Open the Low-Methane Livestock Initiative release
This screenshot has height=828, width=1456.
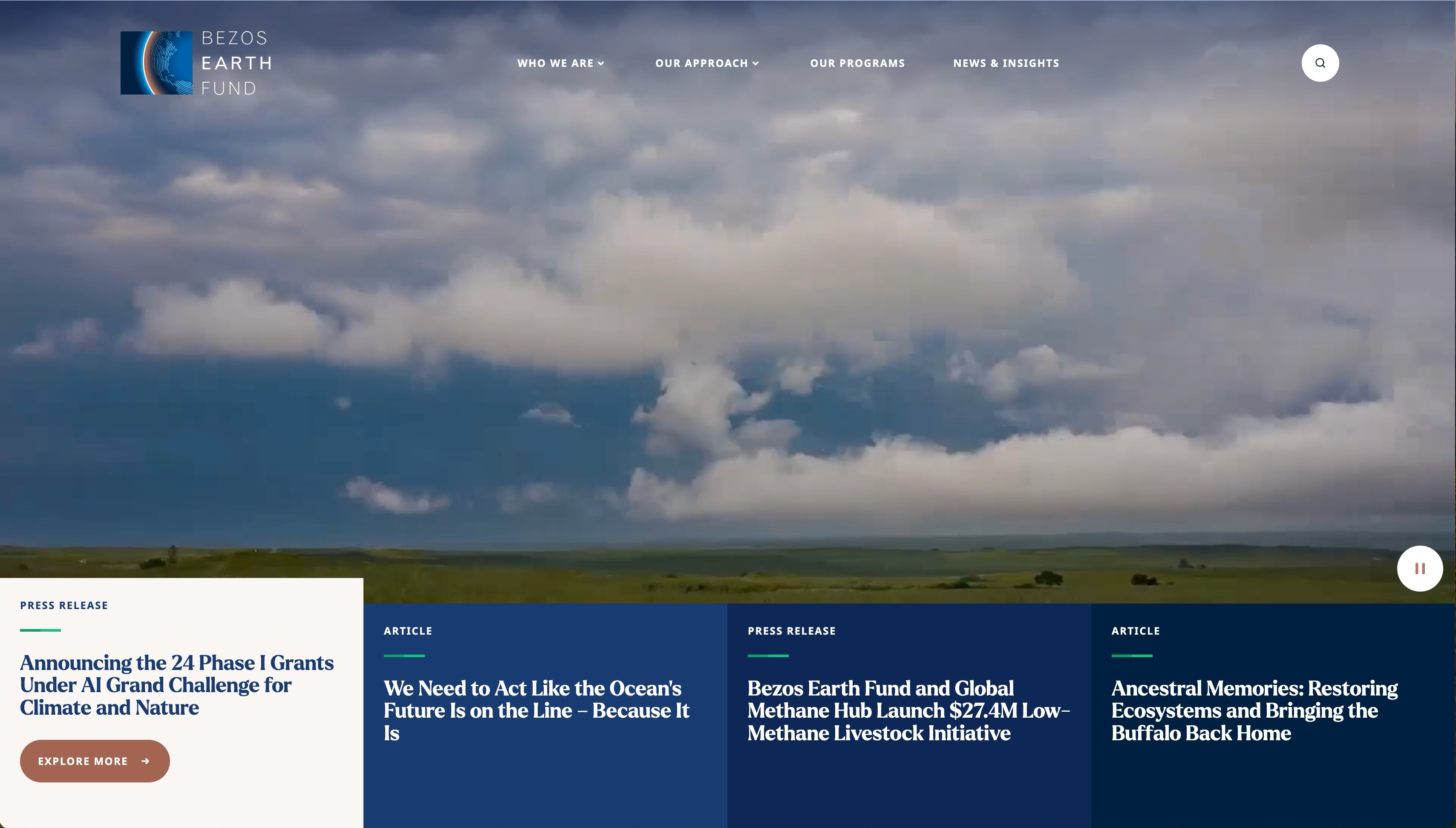tap(908, 710)
